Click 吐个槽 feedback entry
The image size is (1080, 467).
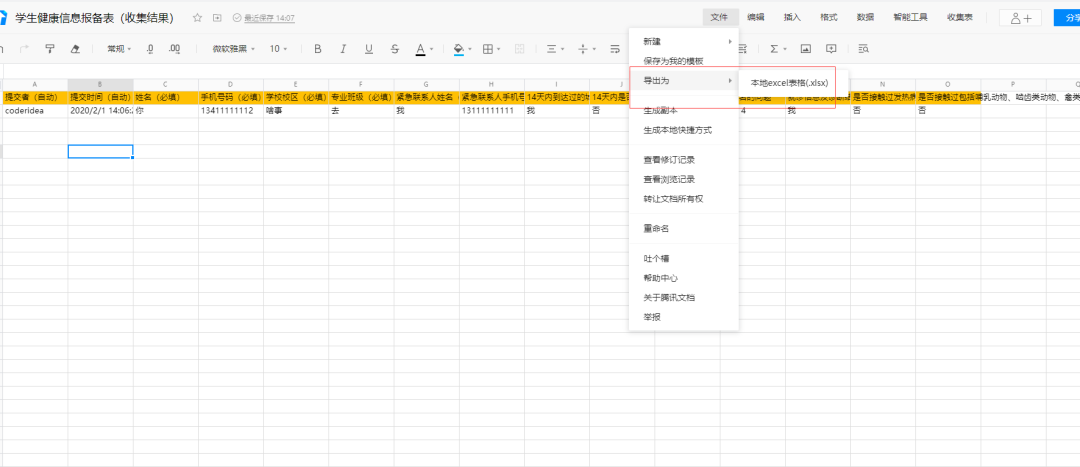point(683,259)
